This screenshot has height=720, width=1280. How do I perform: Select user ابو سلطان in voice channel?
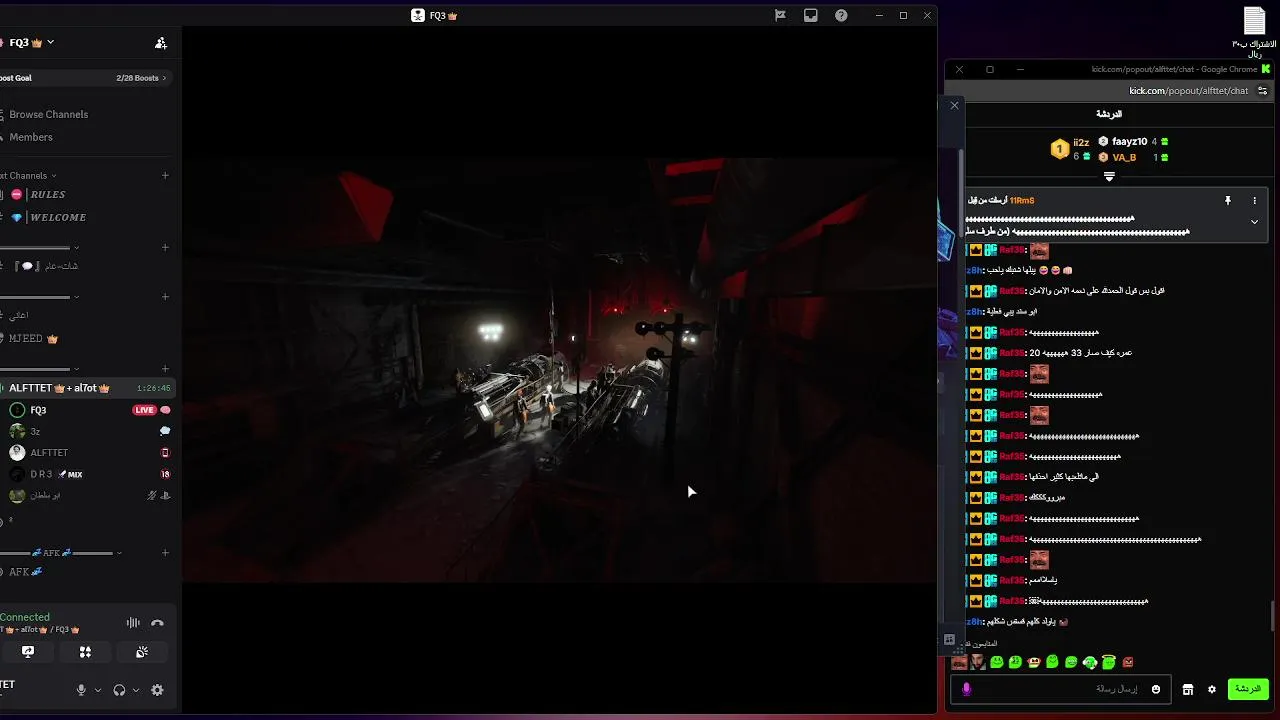(45, 495)
